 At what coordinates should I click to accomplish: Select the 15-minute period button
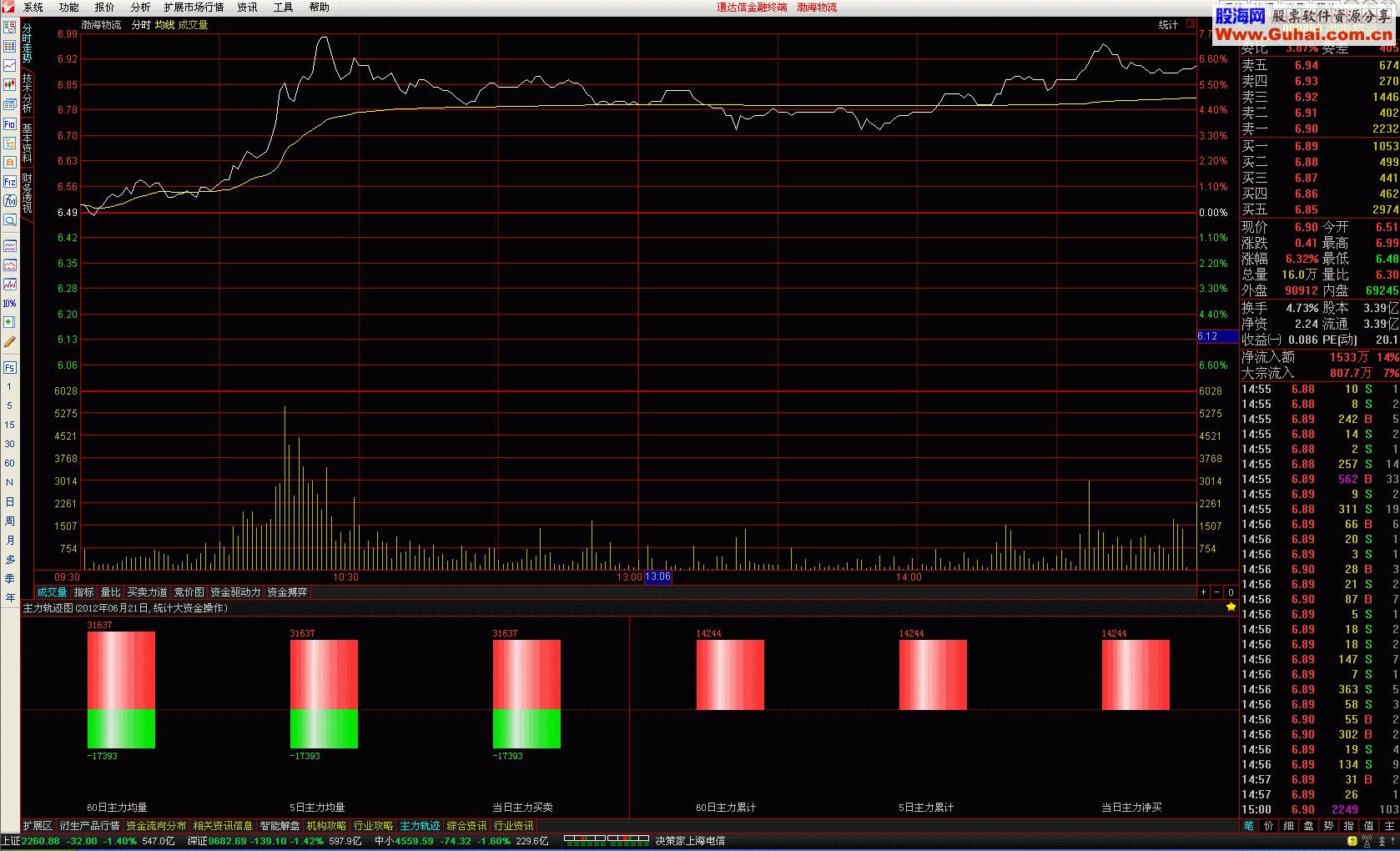pyautogui.click(x=10, y=425)
